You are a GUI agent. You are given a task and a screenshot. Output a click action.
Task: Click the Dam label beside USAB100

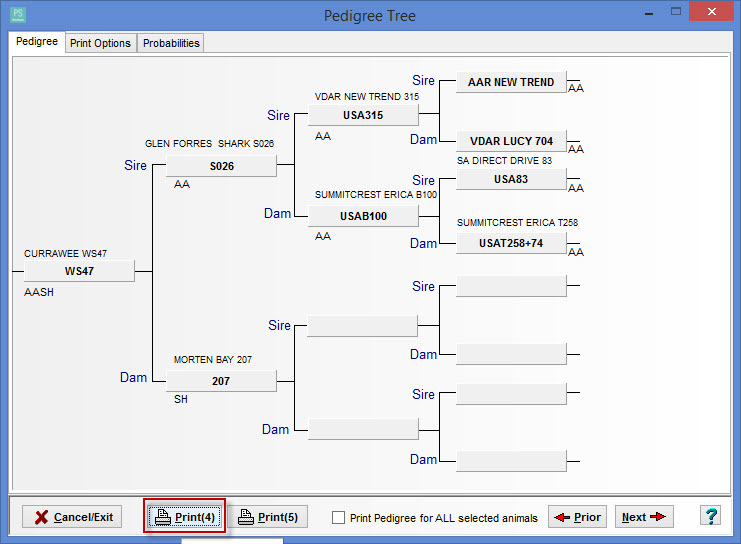[277, 213]
